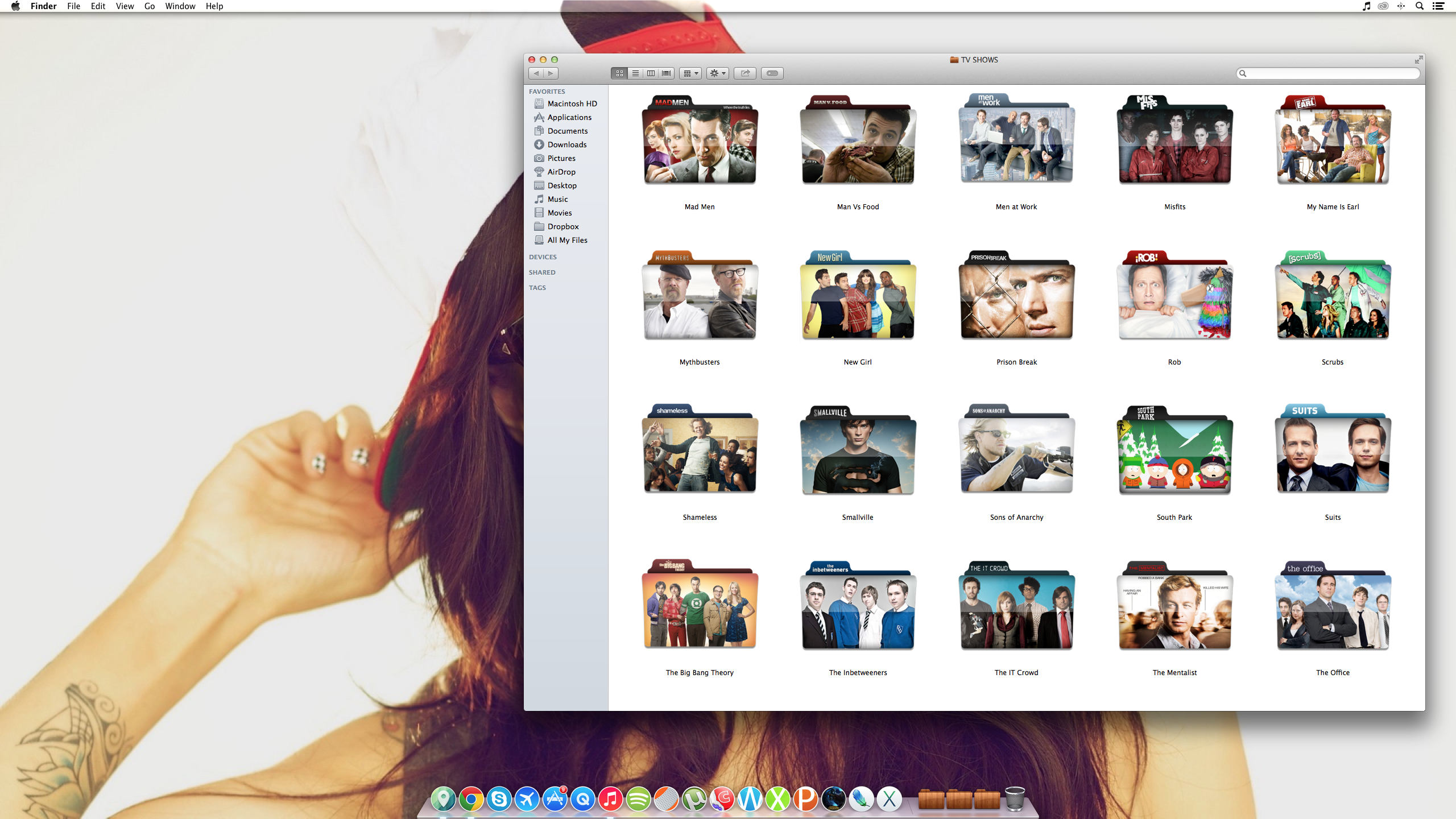Image resolution: width=1456 pixels, height=819 pixels.
Task: Click the Edit Tags toolbar button
Action: point(772,73)
